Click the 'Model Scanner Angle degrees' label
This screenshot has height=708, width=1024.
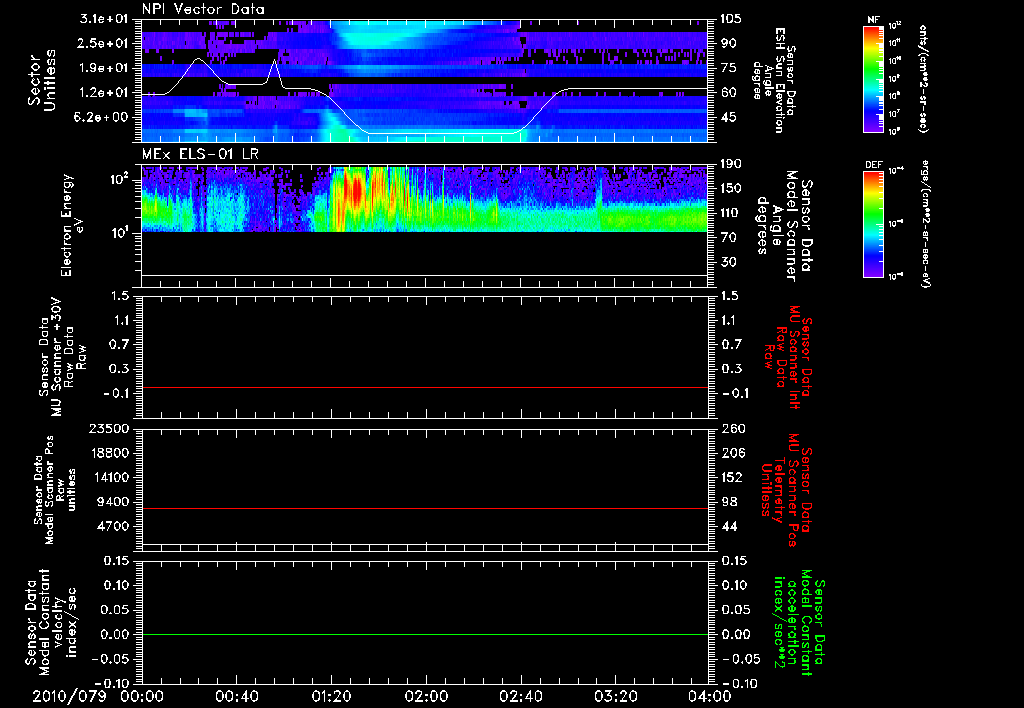pyautogui.click(x=786, y=225)
